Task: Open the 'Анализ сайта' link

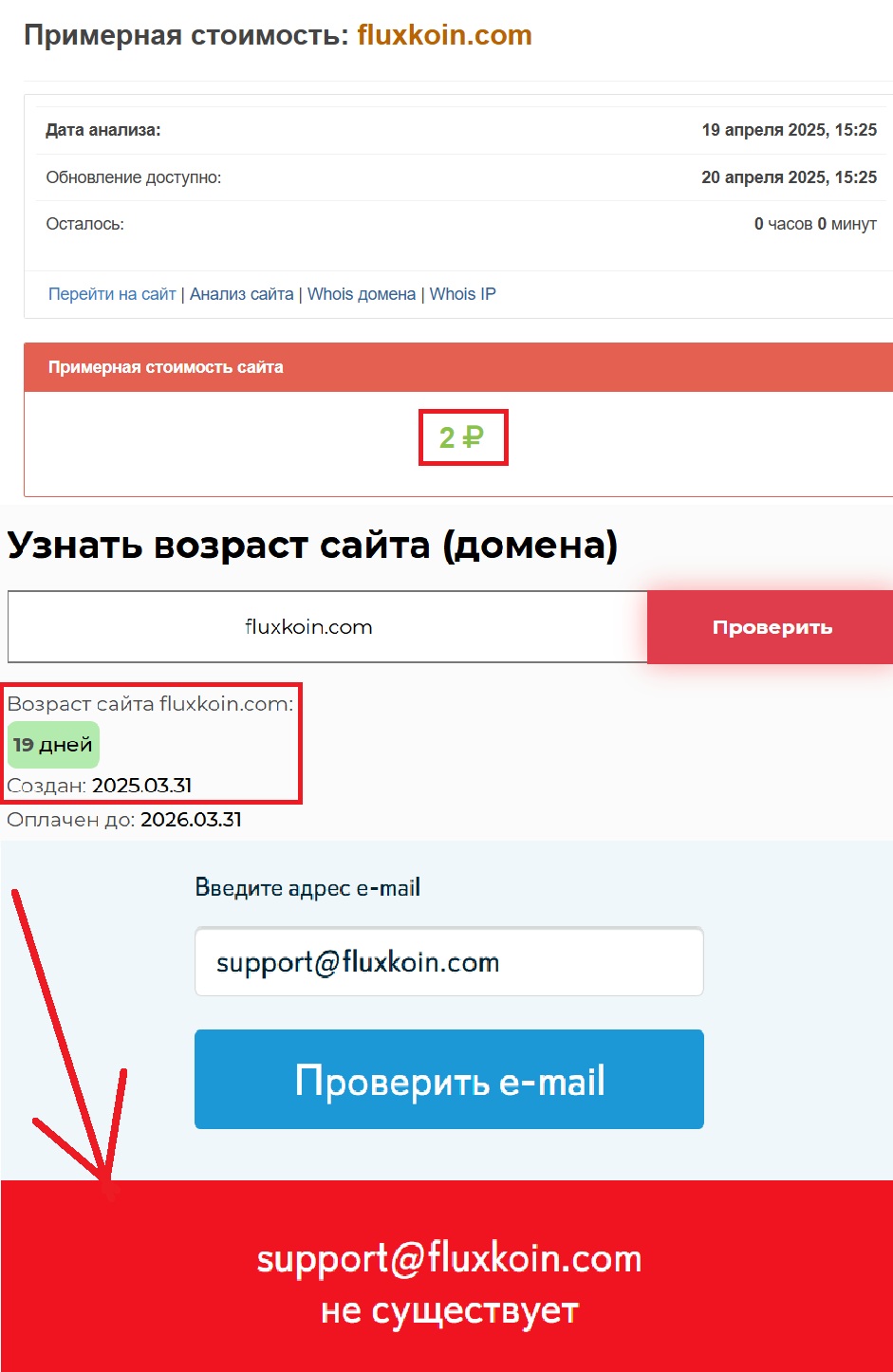Action: [x=242, y=294]
